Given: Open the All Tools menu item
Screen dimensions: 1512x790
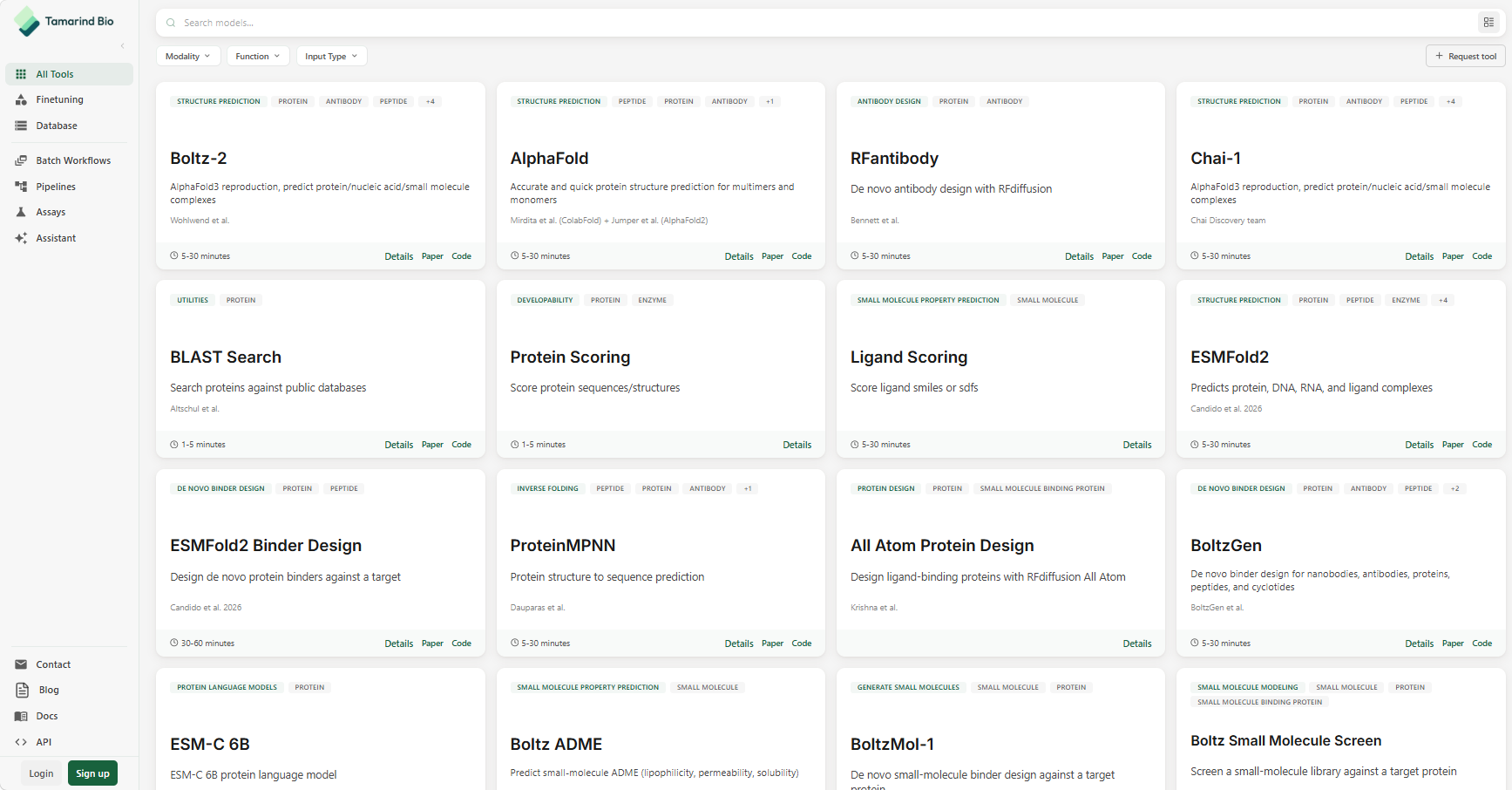Looking at the screenshot, I should (70, 74).
